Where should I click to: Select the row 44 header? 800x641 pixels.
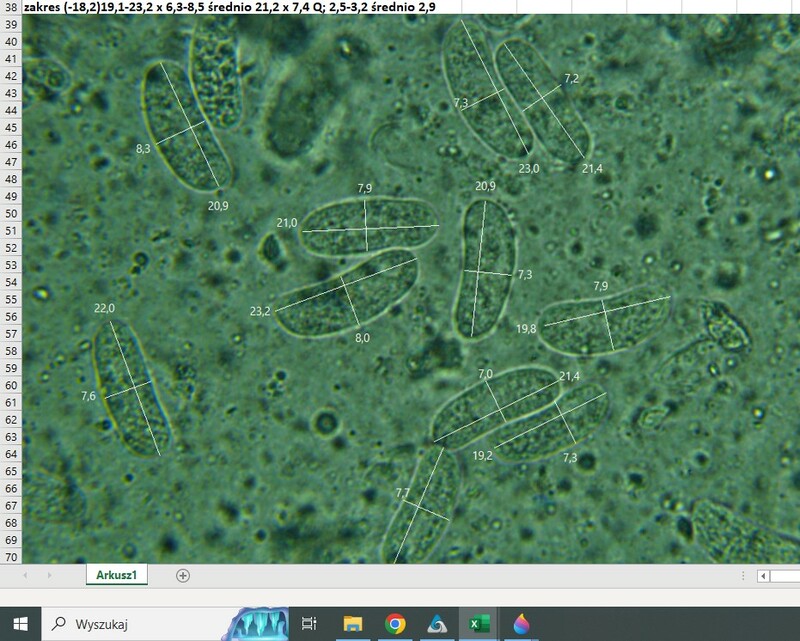(11, 110)
